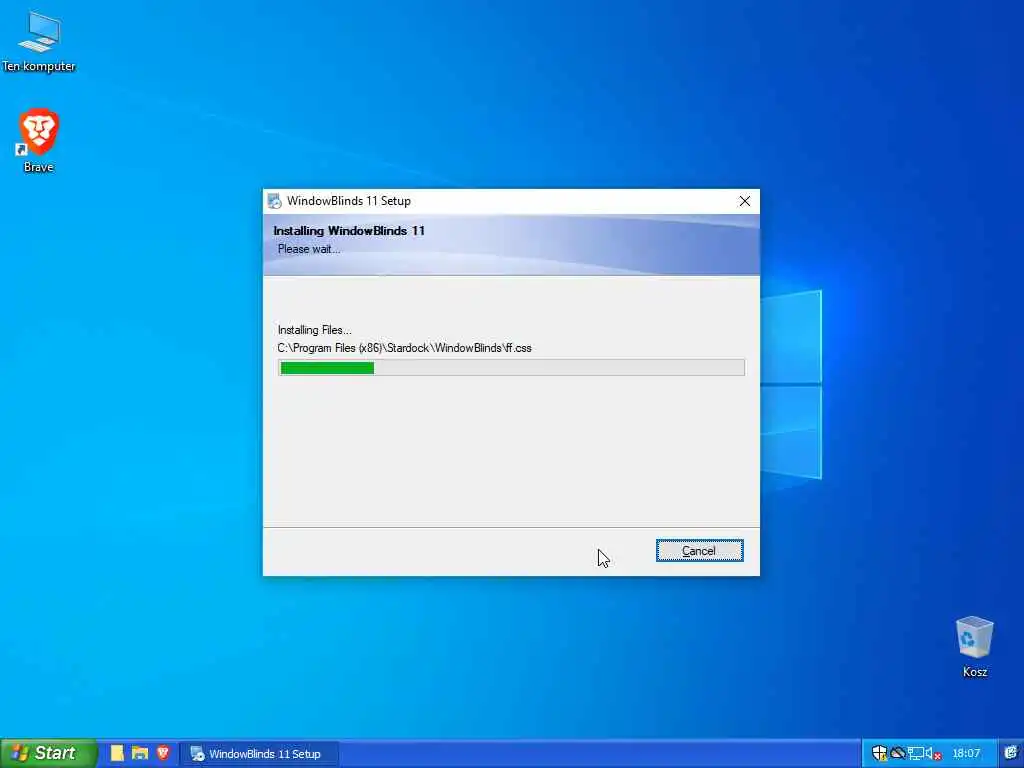Select the Ten komputer desktop icon

point(39,41)
